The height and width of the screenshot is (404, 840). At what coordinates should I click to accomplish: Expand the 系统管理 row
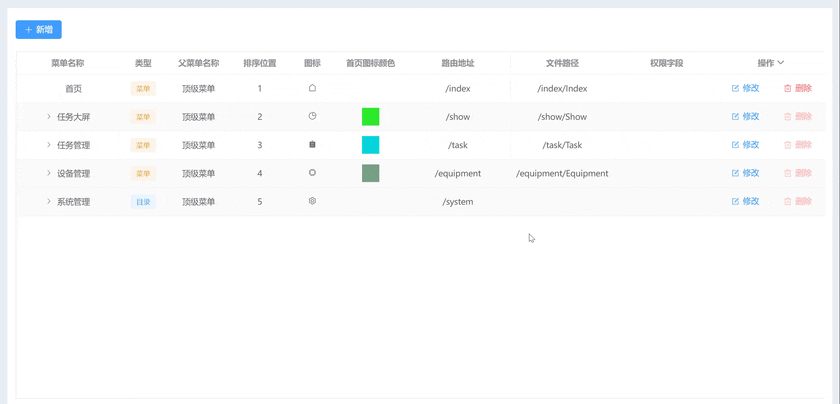48,201
